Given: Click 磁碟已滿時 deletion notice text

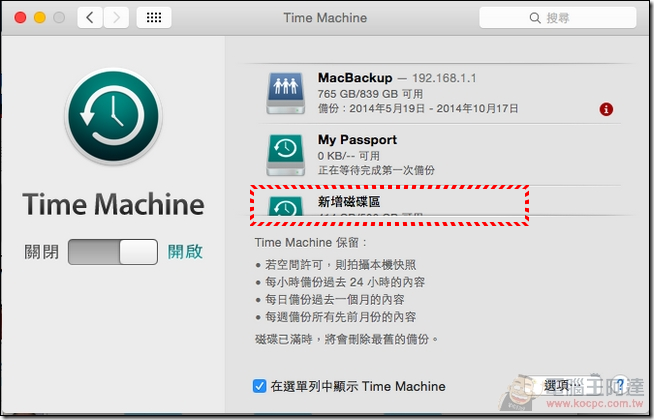Looking at the screenshot, I should tap(346, 339).
